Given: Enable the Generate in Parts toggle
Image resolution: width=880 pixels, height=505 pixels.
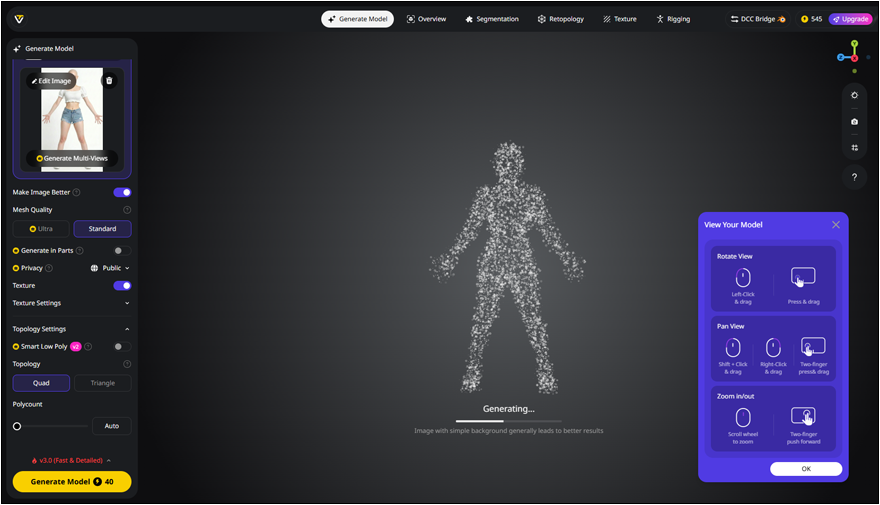Looking at the screenshot, I should pyautogui.click(x=122, y=251).
